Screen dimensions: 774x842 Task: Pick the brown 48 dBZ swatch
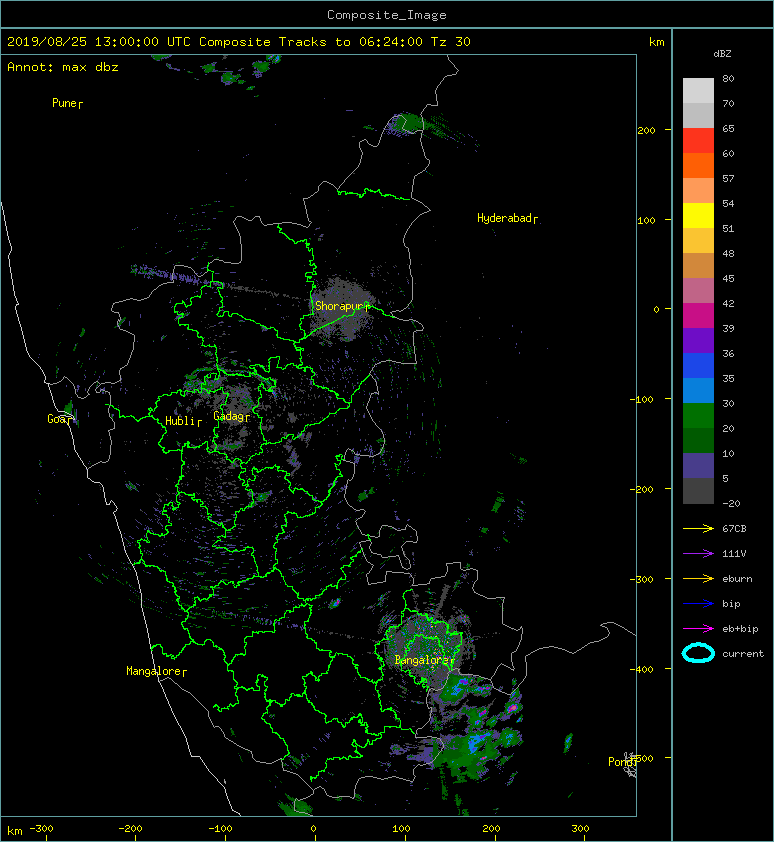698,265
